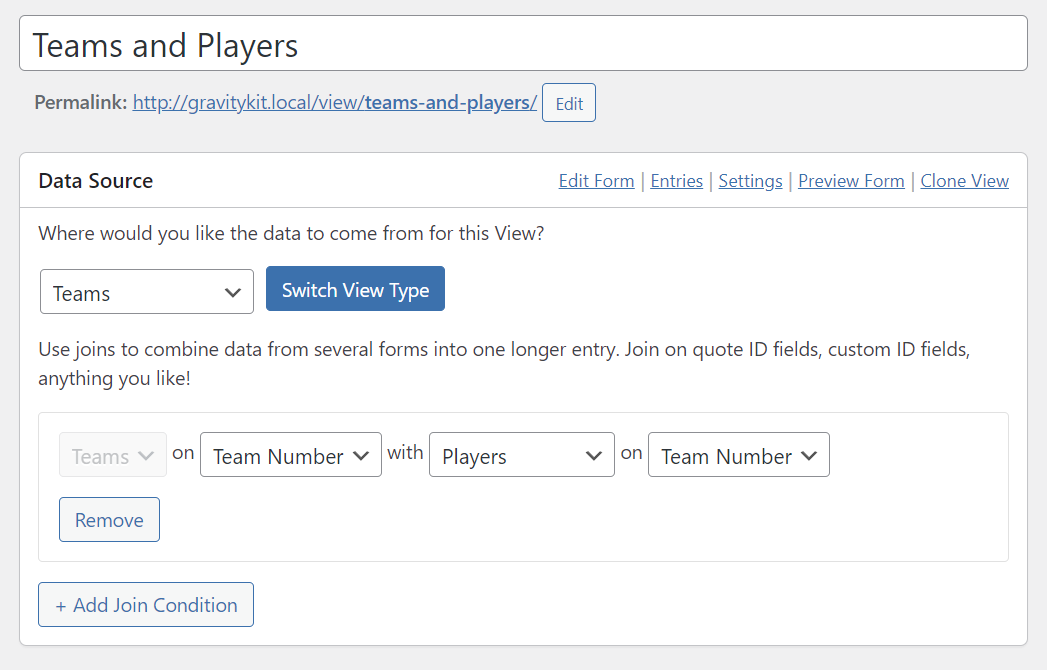Screen dimensions: 1047x670
Task: Open the Players join form dropdown
Action: (521, 455)
